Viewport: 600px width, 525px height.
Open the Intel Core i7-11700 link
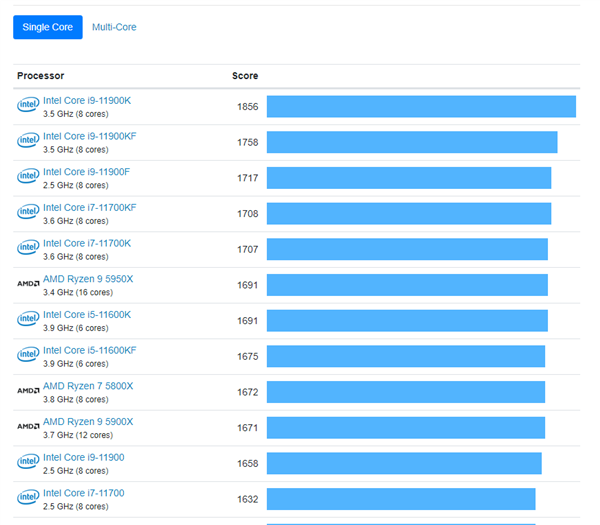(x=84, y=493)
